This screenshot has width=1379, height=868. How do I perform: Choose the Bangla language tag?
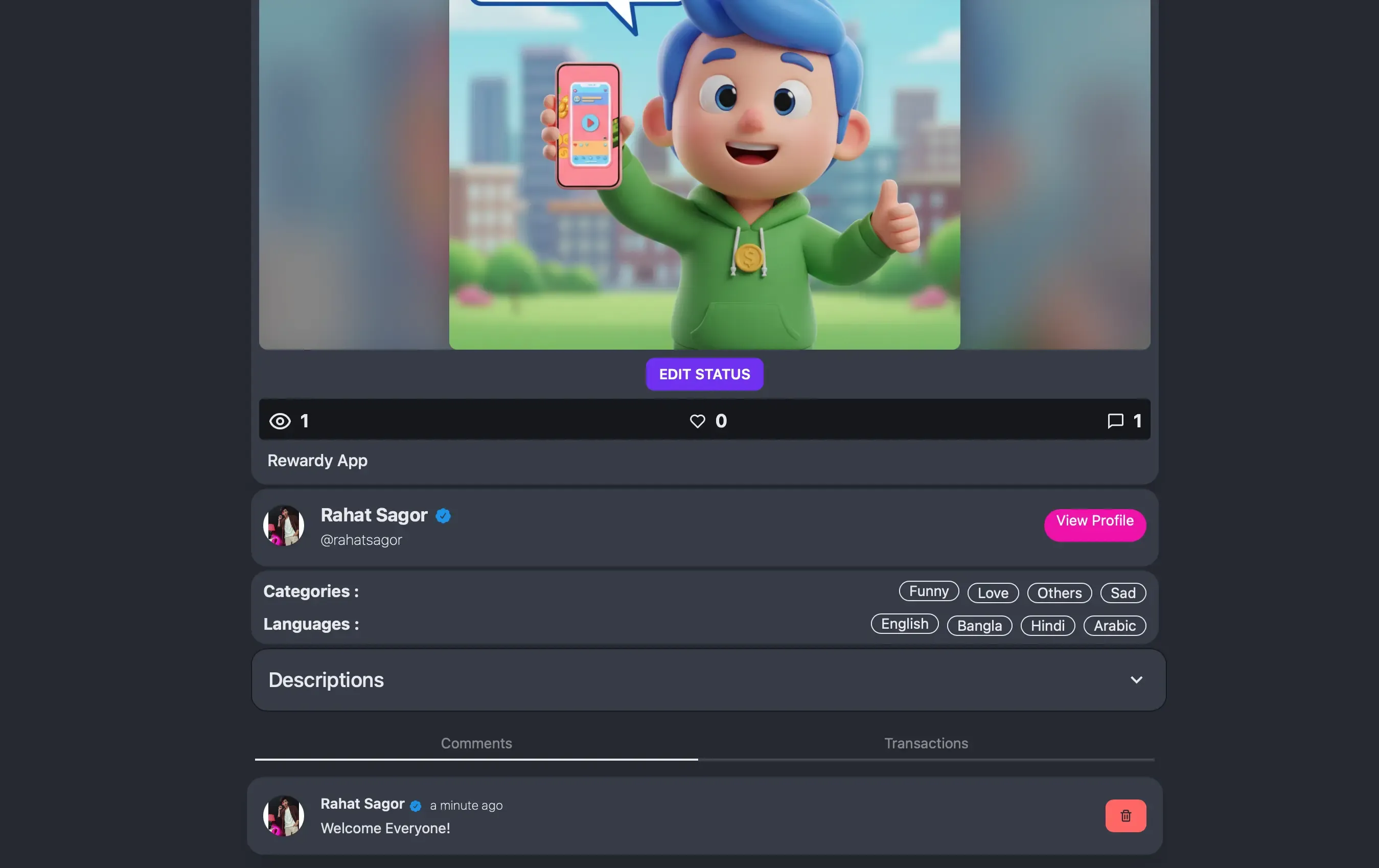click(x=979, y=626)
